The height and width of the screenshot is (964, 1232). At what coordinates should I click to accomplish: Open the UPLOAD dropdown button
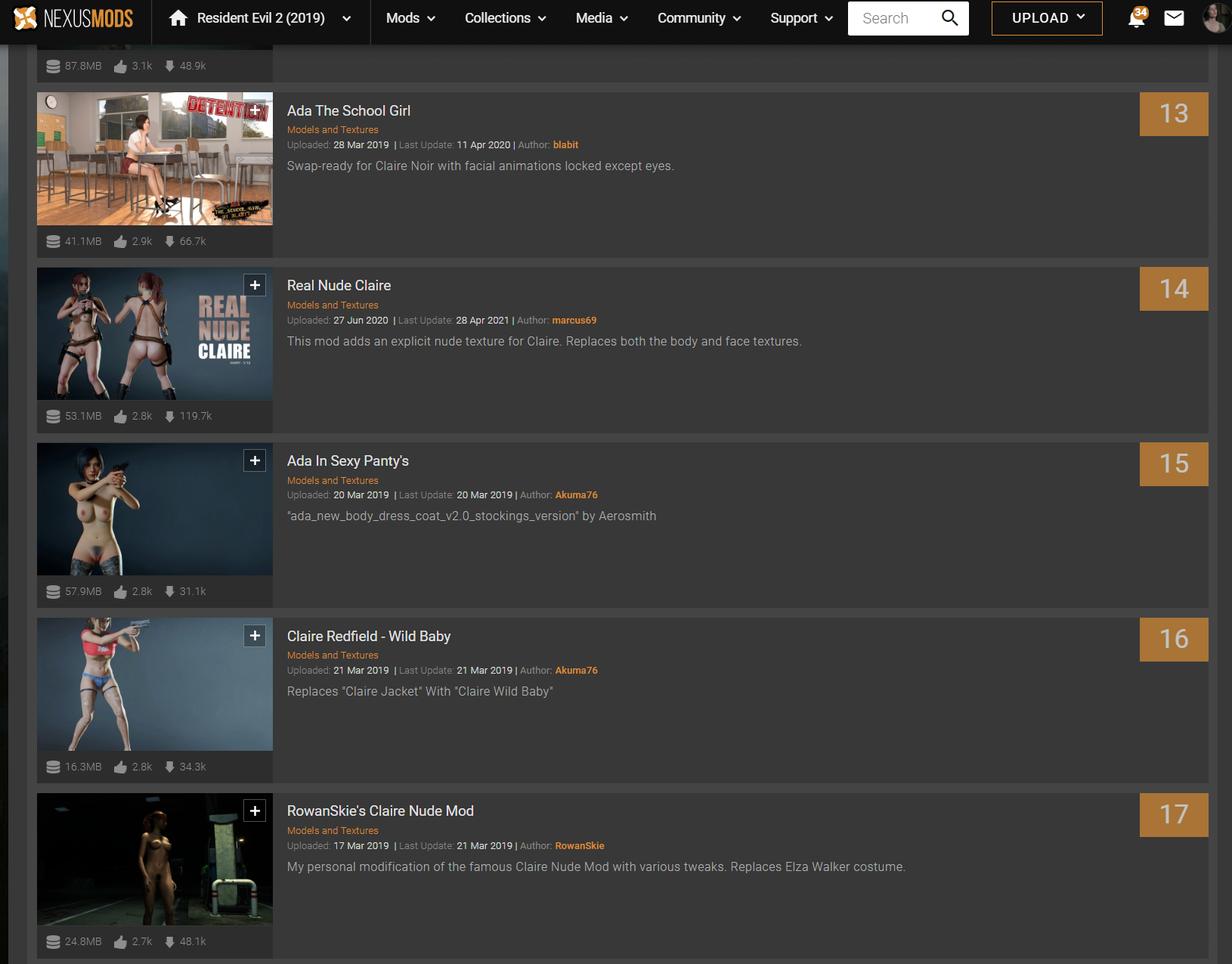[1047, 18]
